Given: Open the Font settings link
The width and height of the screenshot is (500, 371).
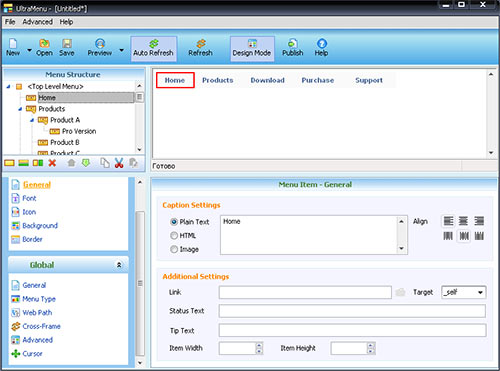Looking at the screenshot, I should click(x=29, y=198).
